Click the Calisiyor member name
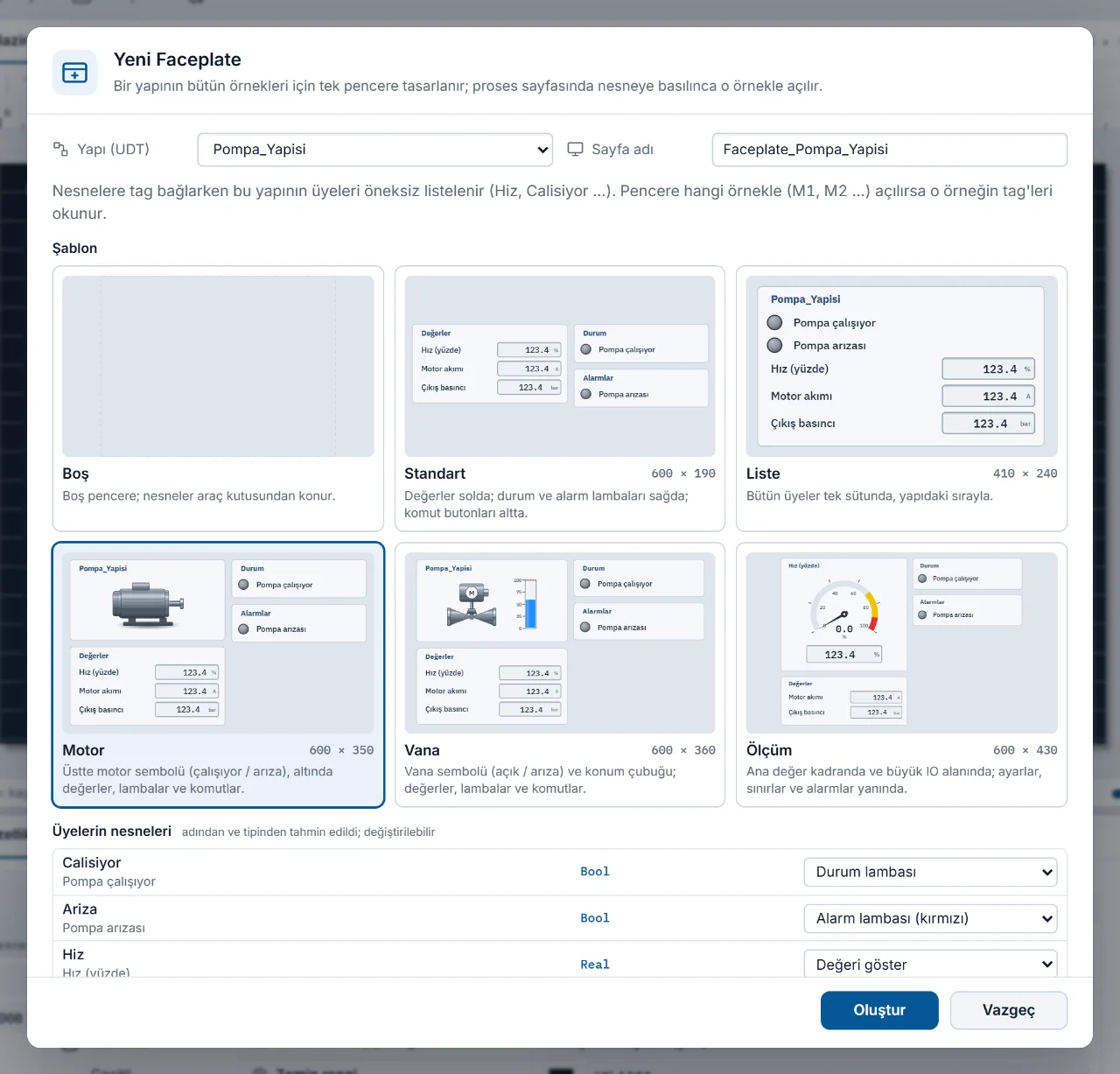 pyautogui.click(x=92, y=863)
